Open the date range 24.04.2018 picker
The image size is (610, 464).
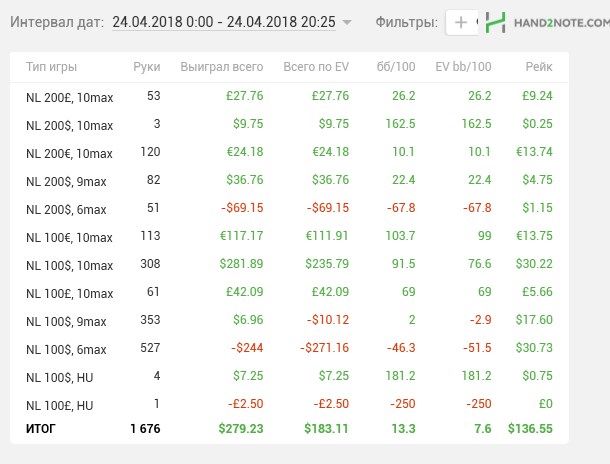click(x=224, y=22)
